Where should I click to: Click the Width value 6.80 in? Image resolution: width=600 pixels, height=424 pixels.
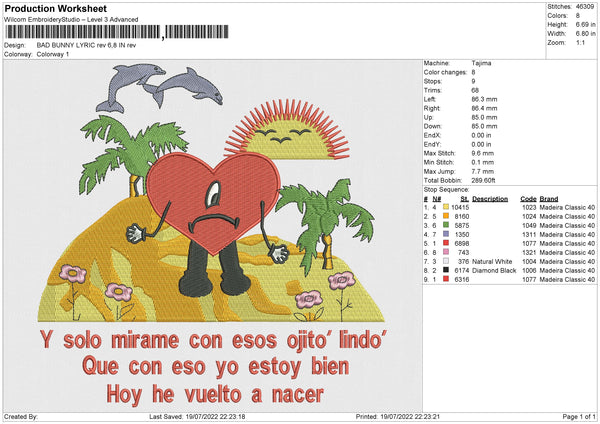585,34
